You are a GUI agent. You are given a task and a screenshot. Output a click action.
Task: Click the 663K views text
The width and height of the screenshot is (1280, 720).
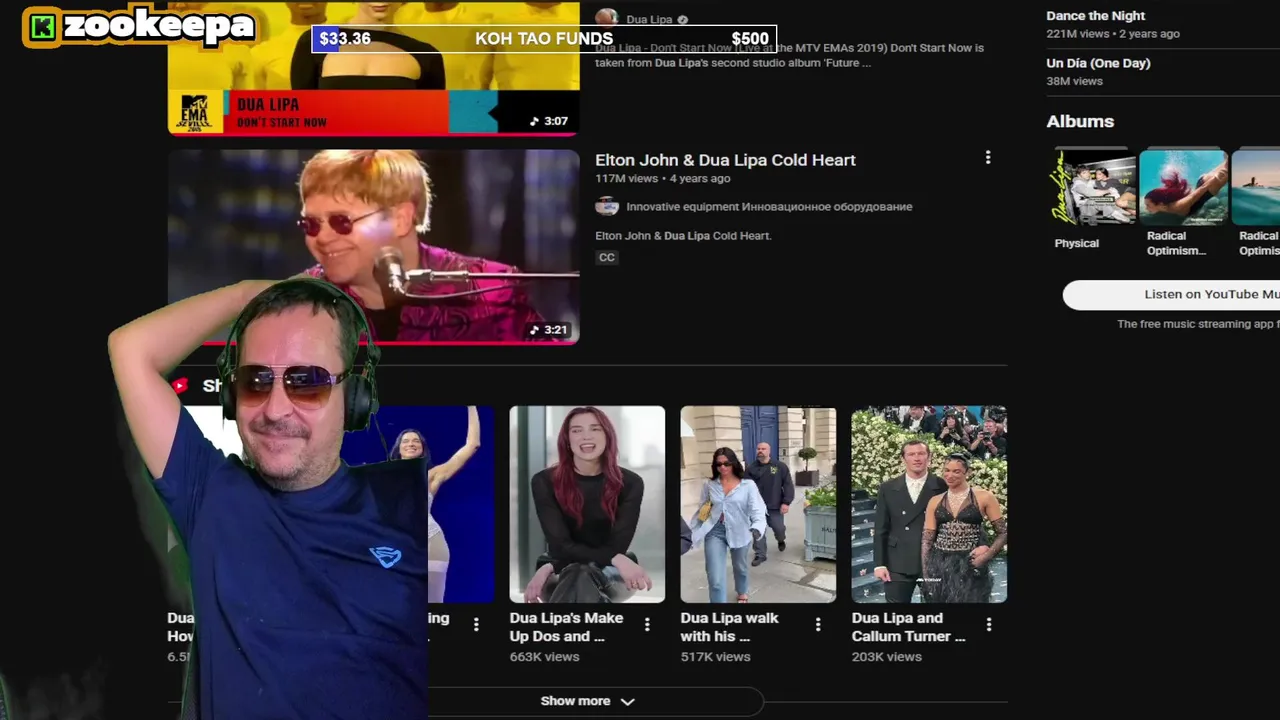[x=544, y=657]
